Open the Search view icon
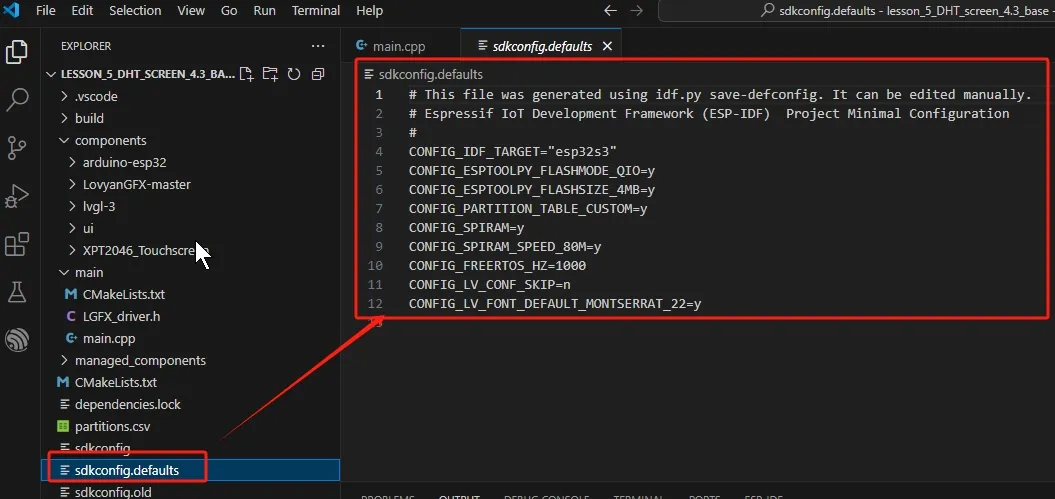The width and height of the screenshot is (1055, 499). click(x=17, y=100)
